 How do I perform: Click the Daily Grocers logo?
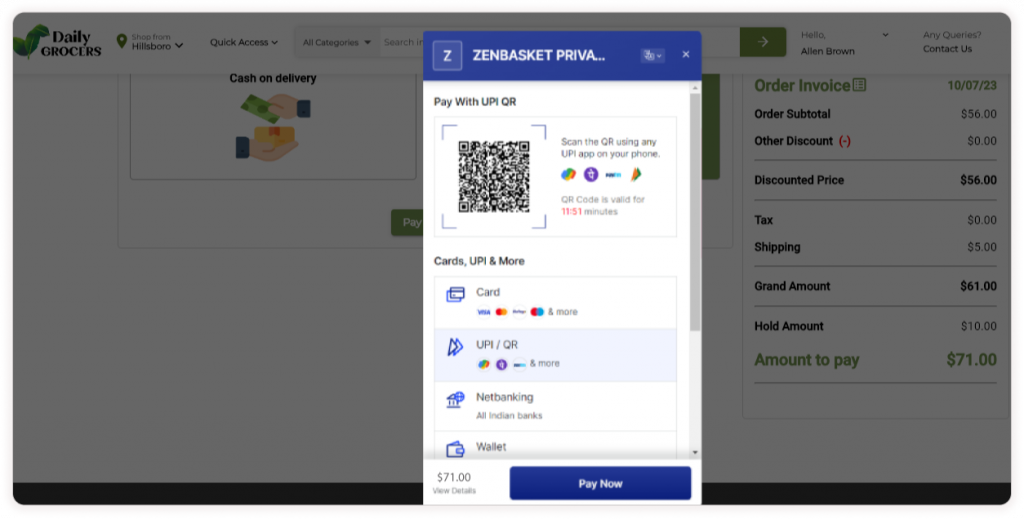[x=58, y=42]
